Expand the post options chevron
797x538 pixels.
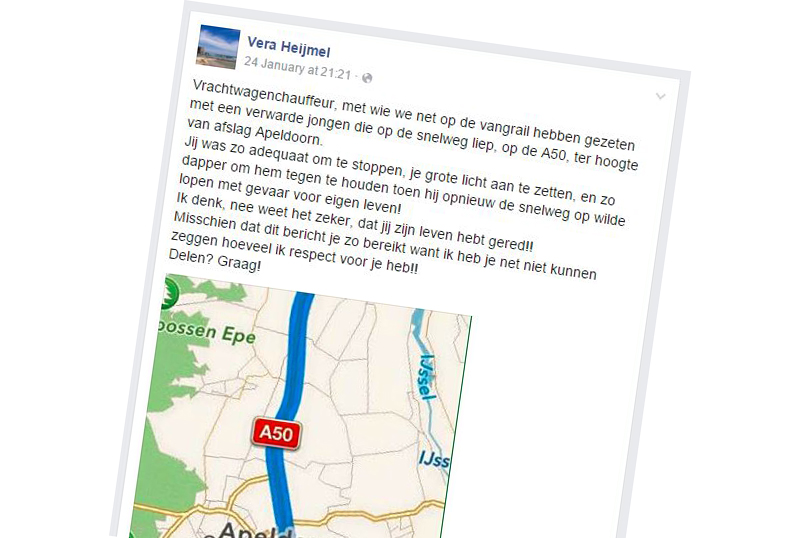[660, 96]
